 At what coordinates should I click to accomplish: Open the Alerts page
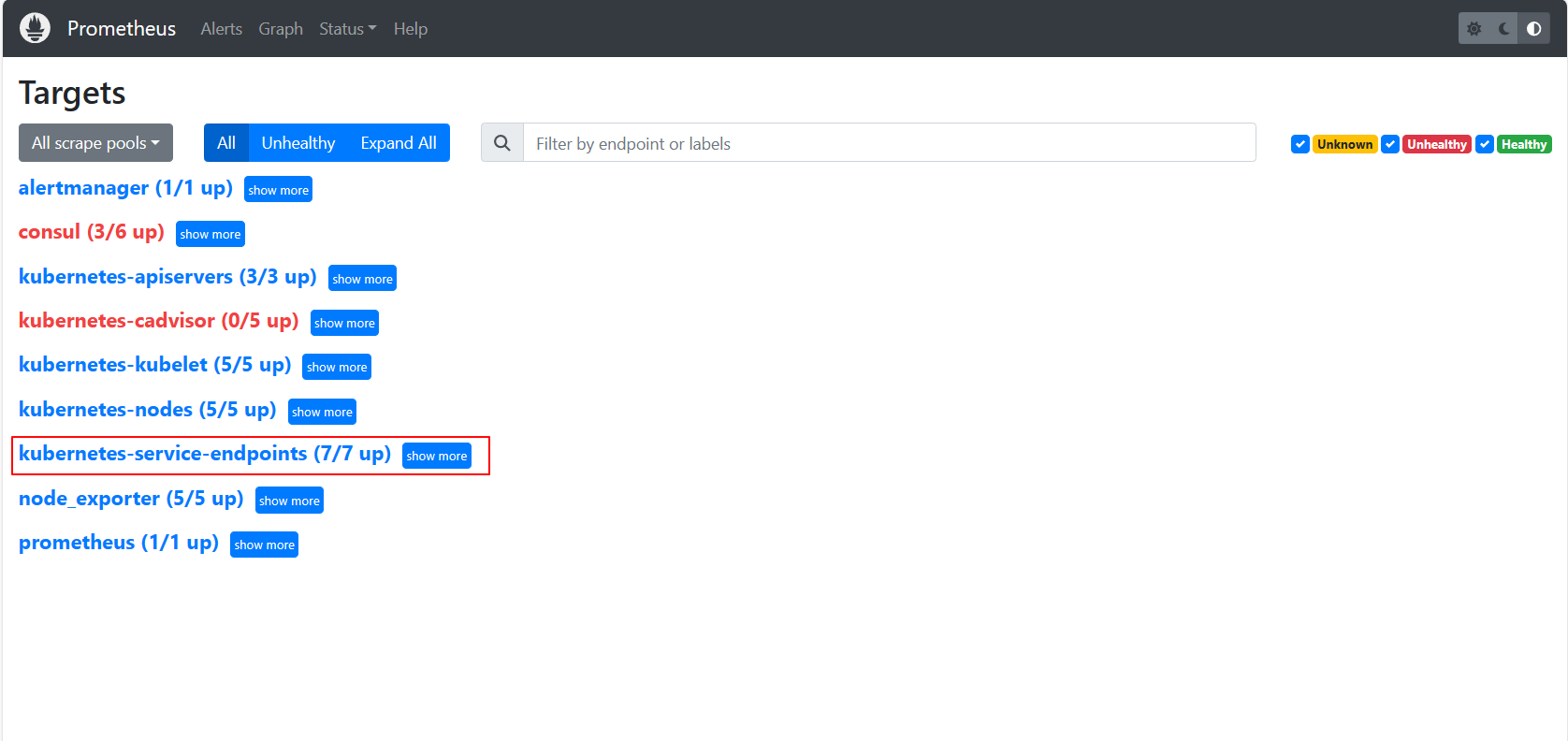click(x=222, y=29)
